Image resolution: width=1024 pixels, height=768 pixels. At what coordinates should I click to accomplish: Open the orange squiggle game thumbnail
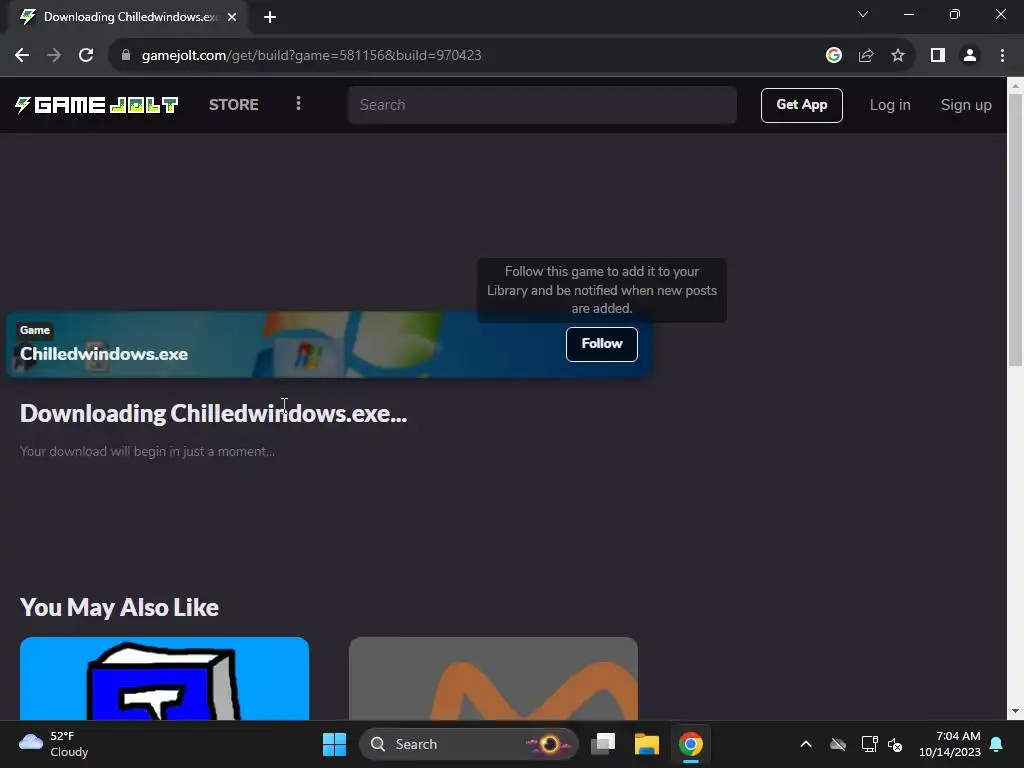tap(493, 679)
